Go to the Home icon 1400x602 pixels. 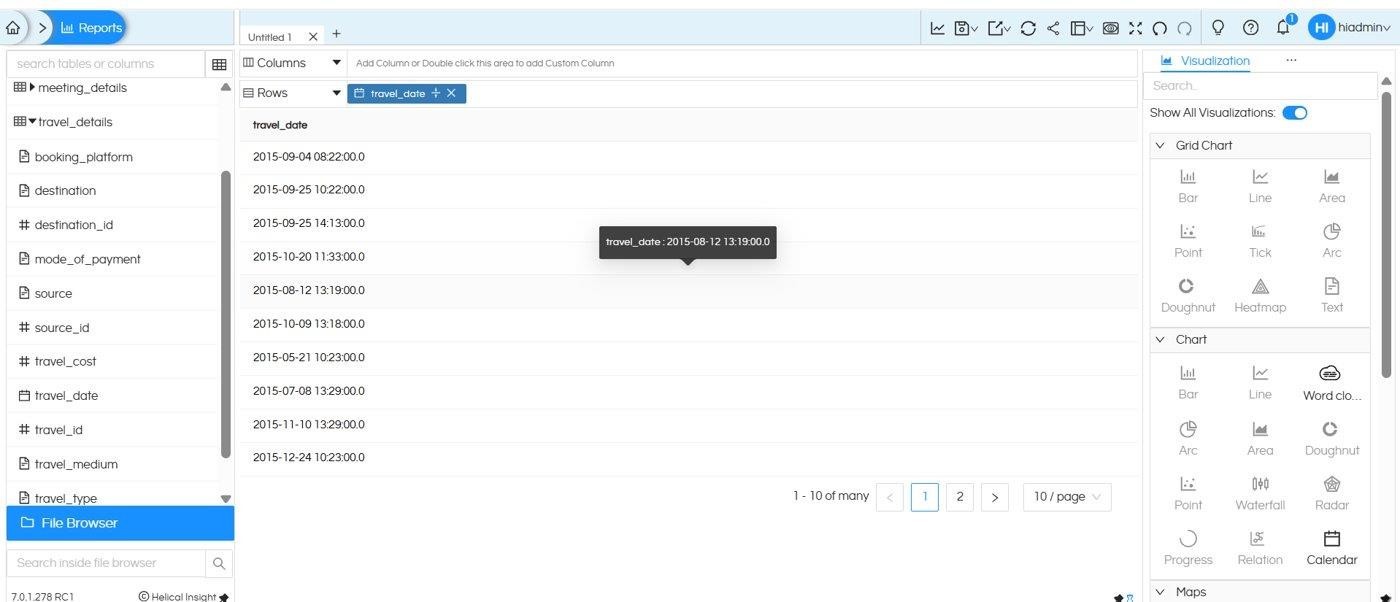13,28
